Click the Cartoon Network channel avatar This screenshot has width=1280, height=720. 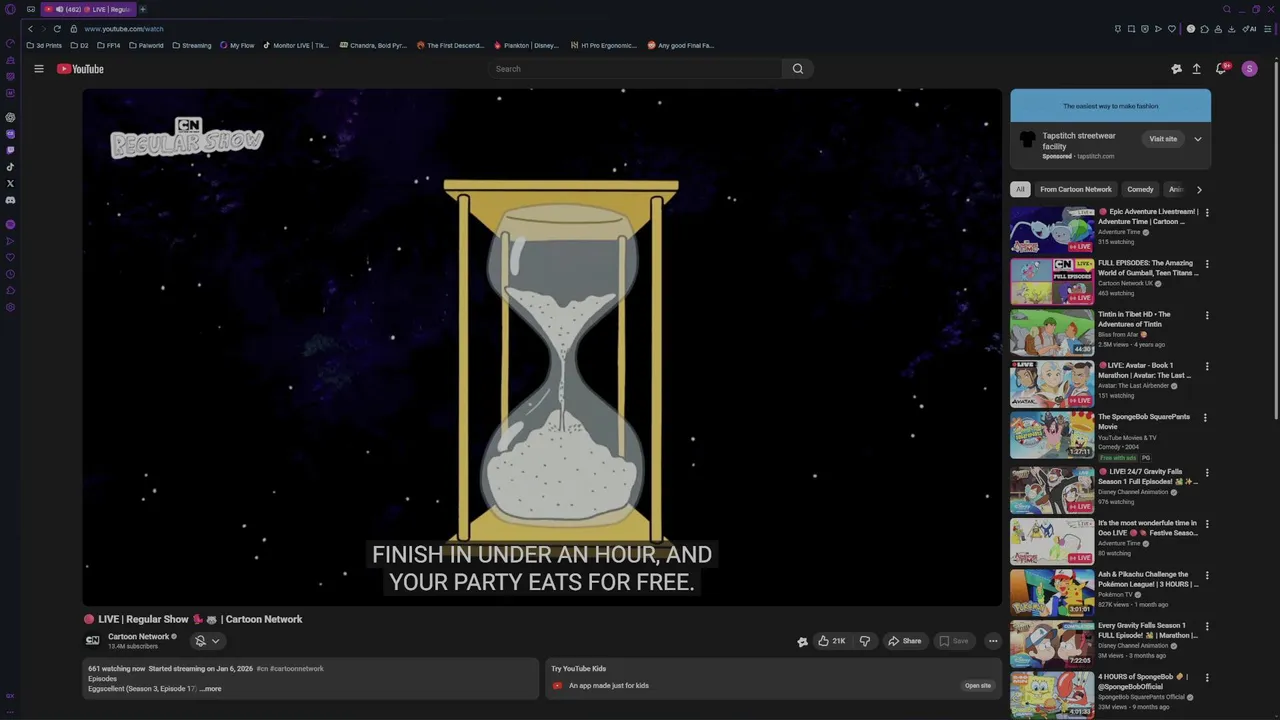93,641
